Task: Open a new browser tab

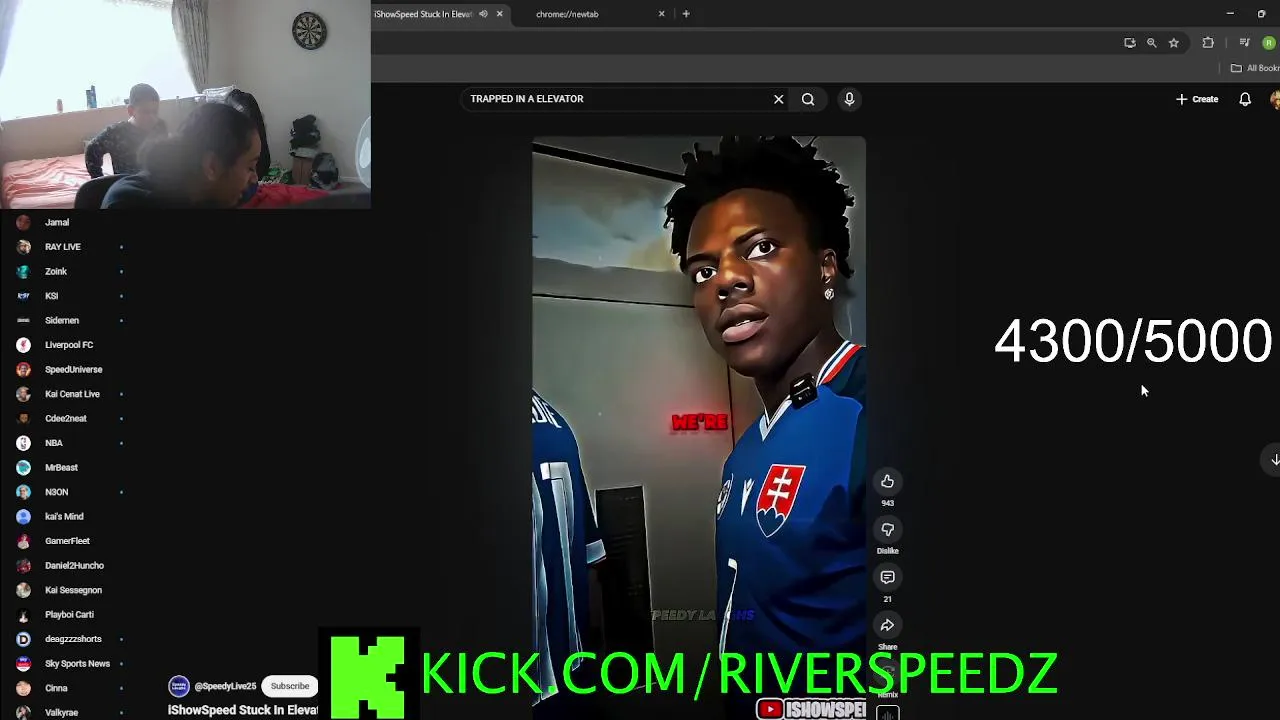Action: (x=686, y=14)
